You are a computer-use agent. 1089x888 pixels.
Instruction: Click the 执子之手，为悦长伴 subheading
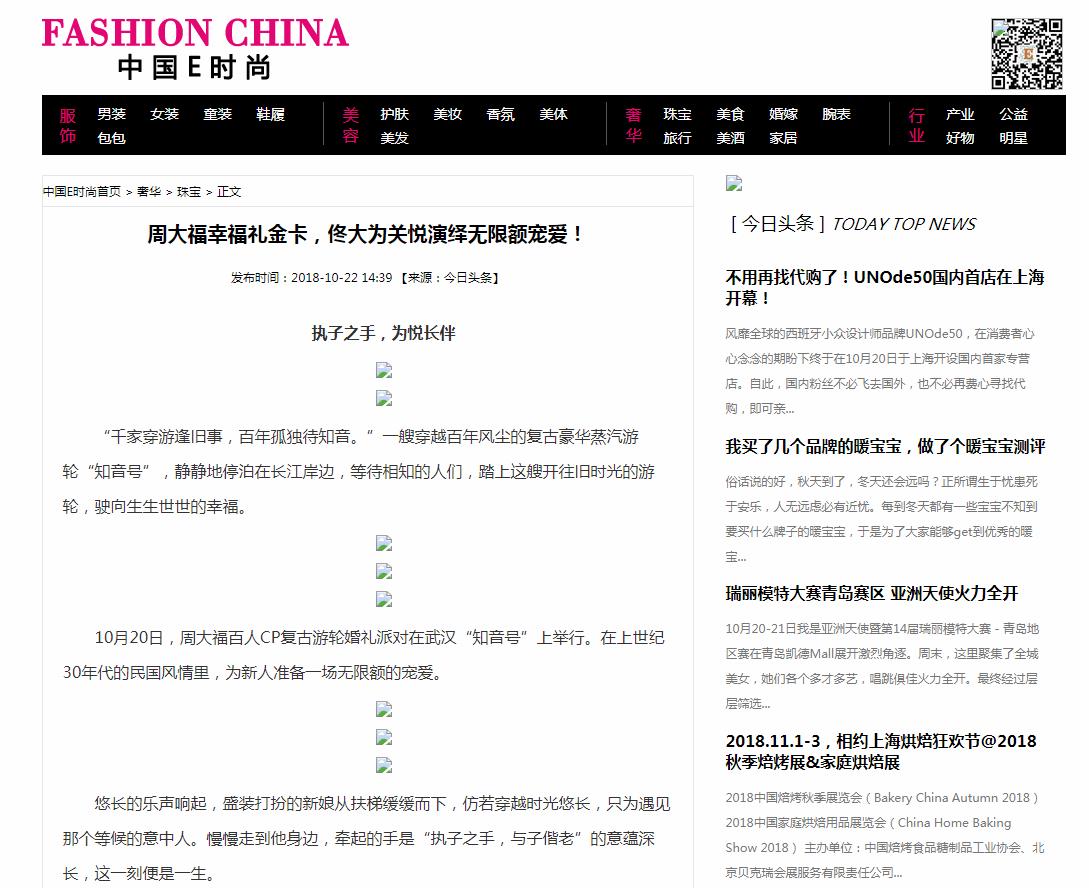383,333
